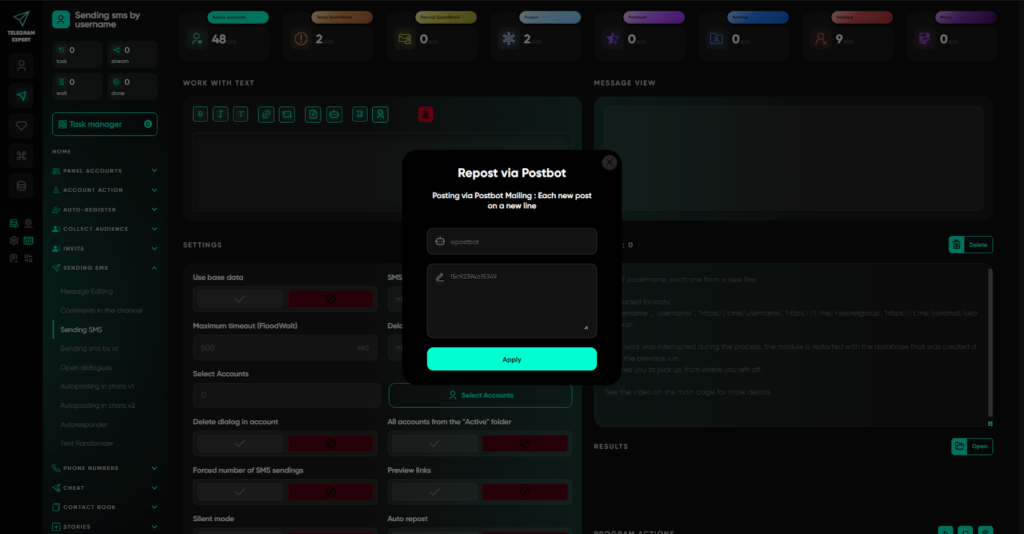Open the paper plane section in left sidebar

[21, 95]
